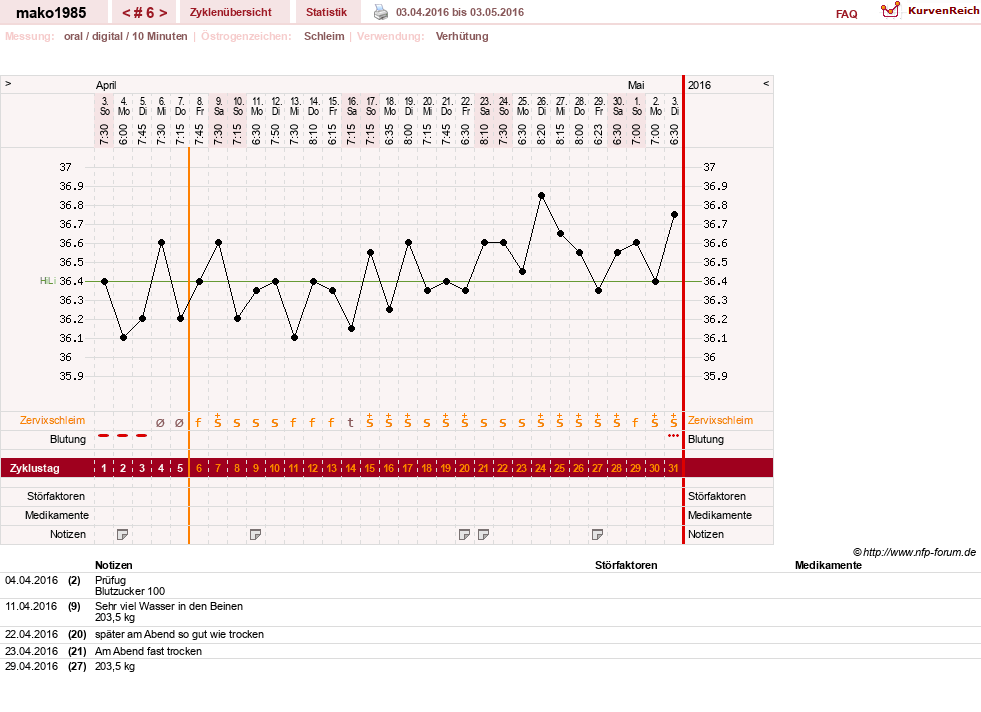
Task: Go to next cycle with the > arrow
Action: coord(163,13)
